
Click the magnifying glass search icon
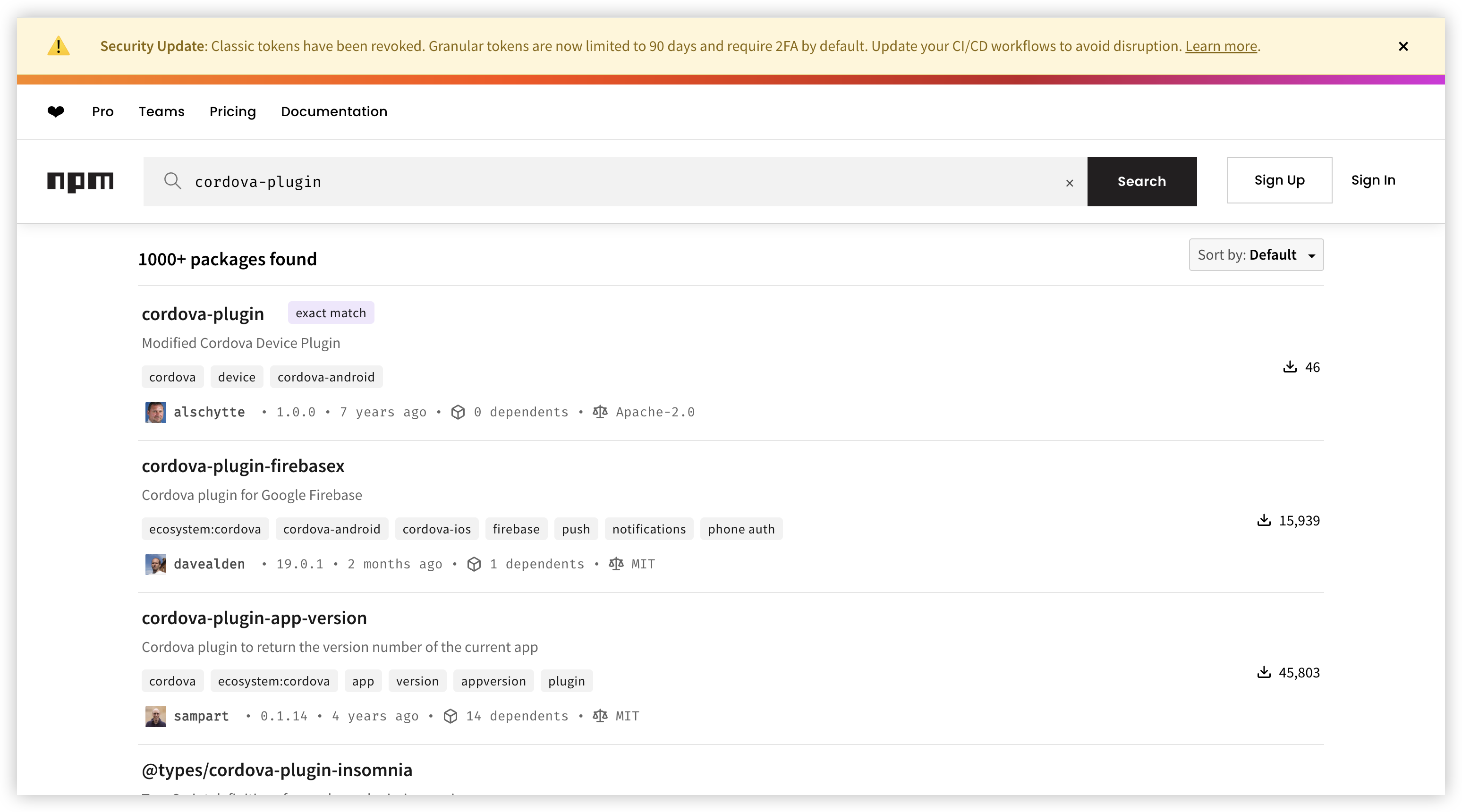[172, 181]
